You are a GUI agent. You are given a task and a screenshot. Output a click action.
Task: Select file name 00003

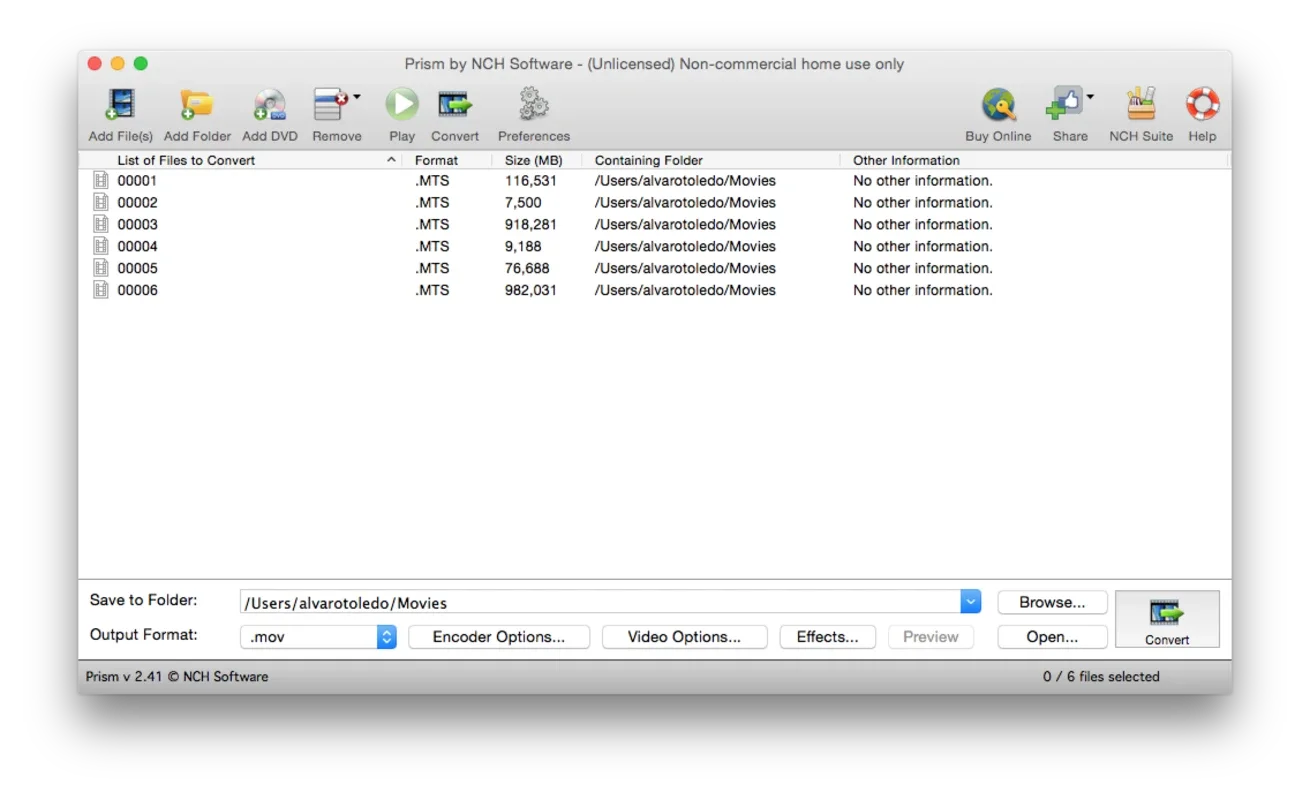(x=137, y=225)
